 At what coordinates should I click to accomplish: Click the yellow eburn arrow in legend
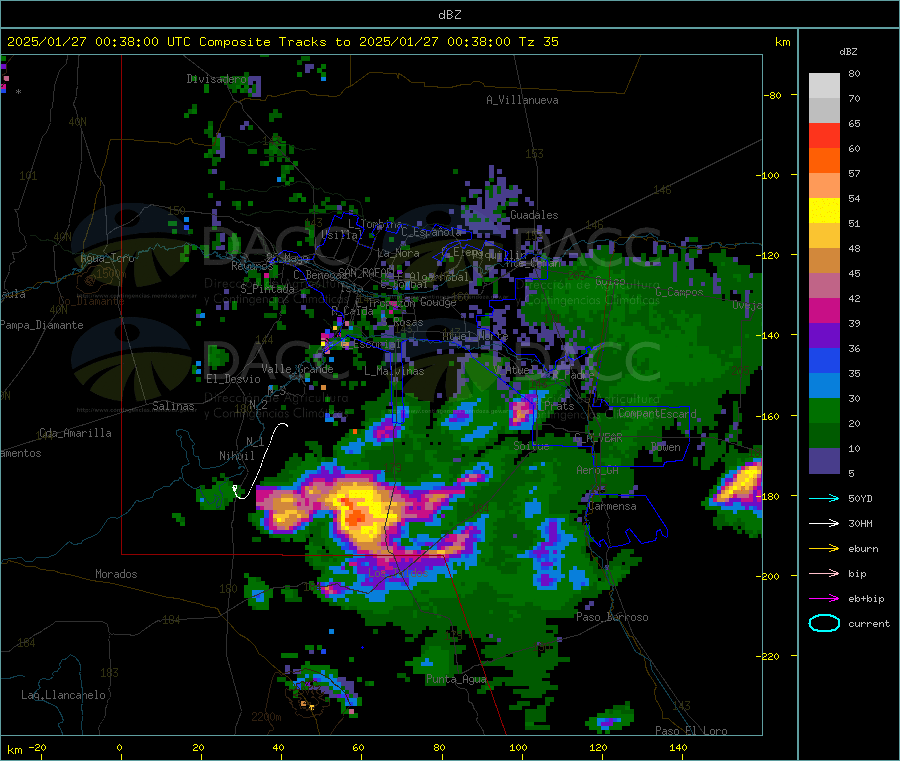(824, 549)
